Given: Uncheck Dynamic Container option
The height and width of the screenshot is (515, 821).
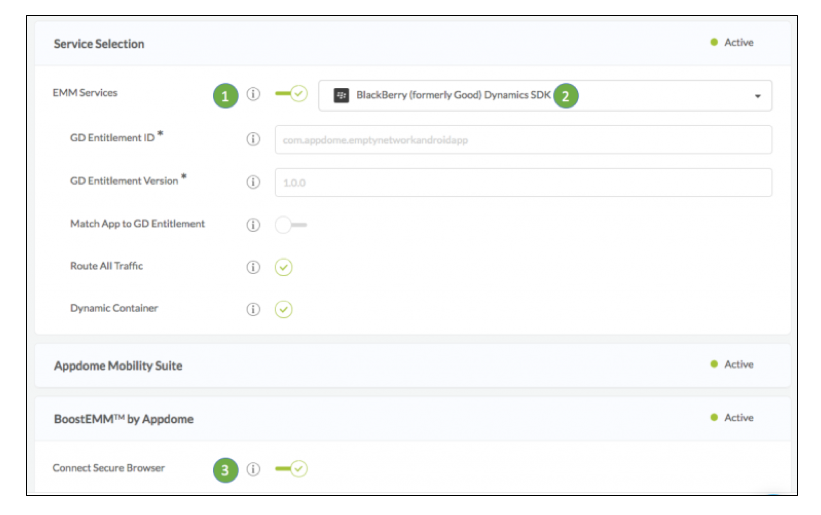Looking at the screenshot, I should 283,309.
